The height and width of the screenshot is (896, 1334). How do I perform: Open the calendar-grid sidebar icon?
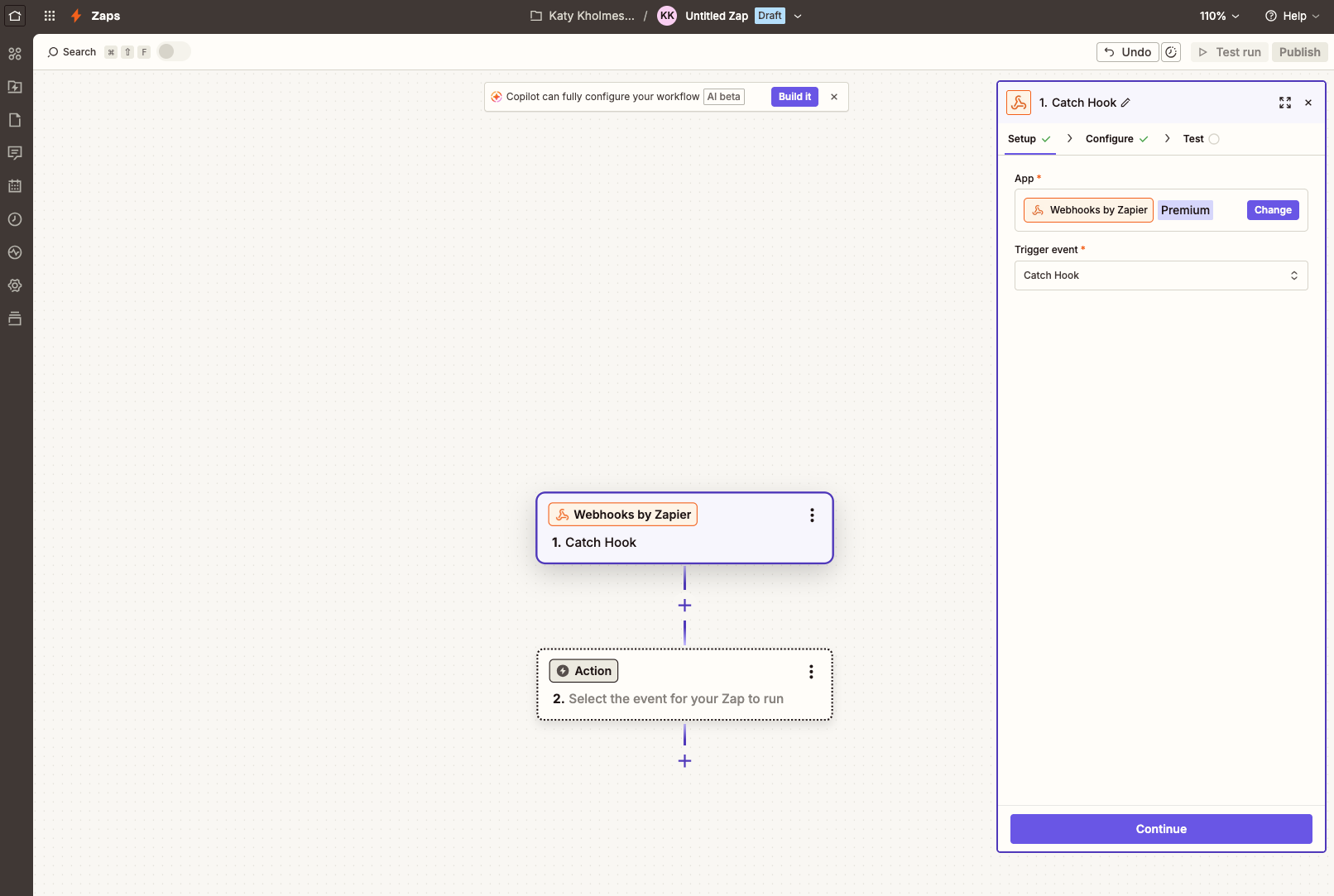click(15, 186)
